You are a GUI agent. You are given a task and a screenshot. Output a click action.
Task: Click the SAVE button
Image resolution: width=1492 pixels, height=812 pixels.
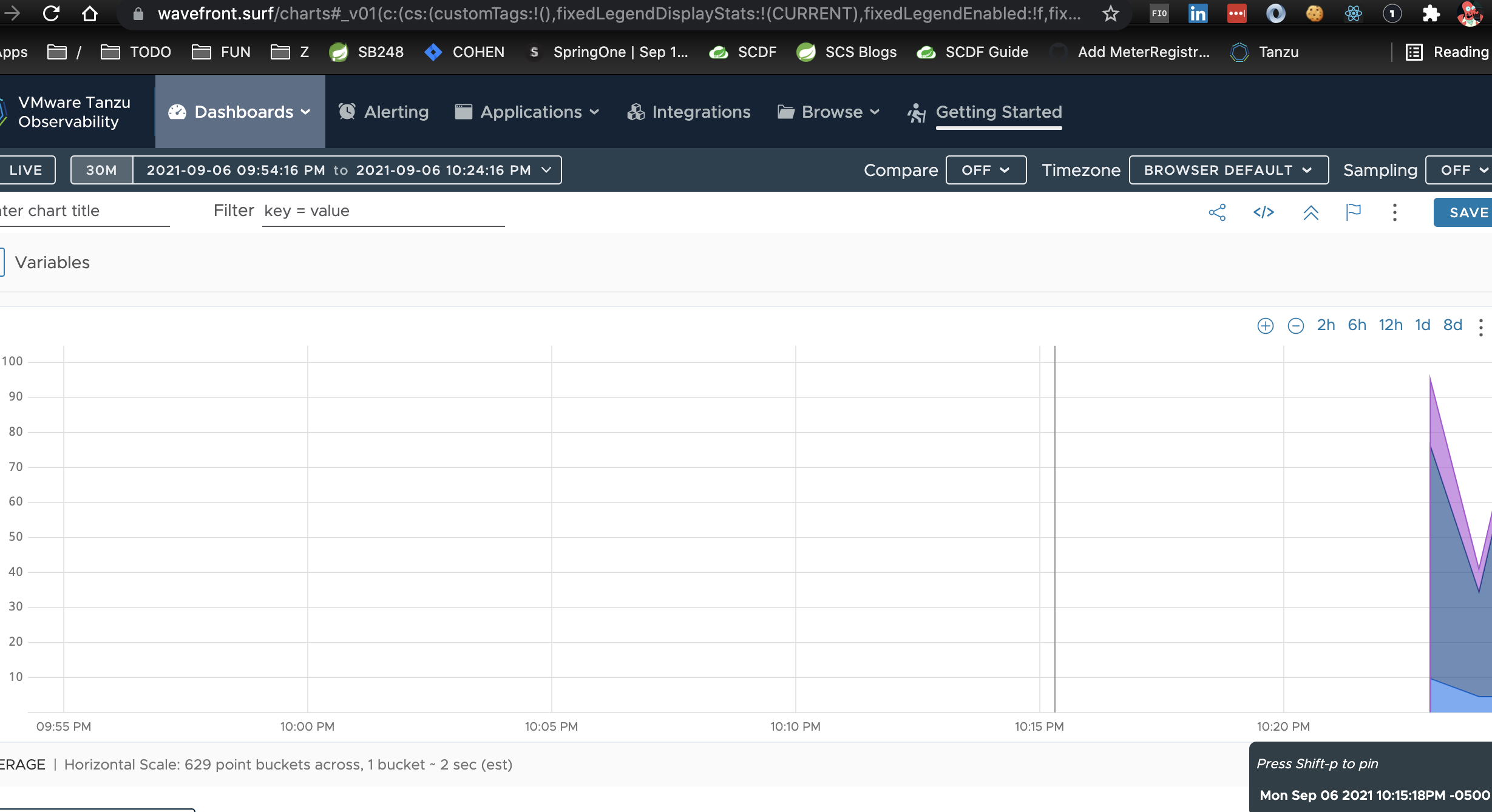click(x=1468, y=212)
